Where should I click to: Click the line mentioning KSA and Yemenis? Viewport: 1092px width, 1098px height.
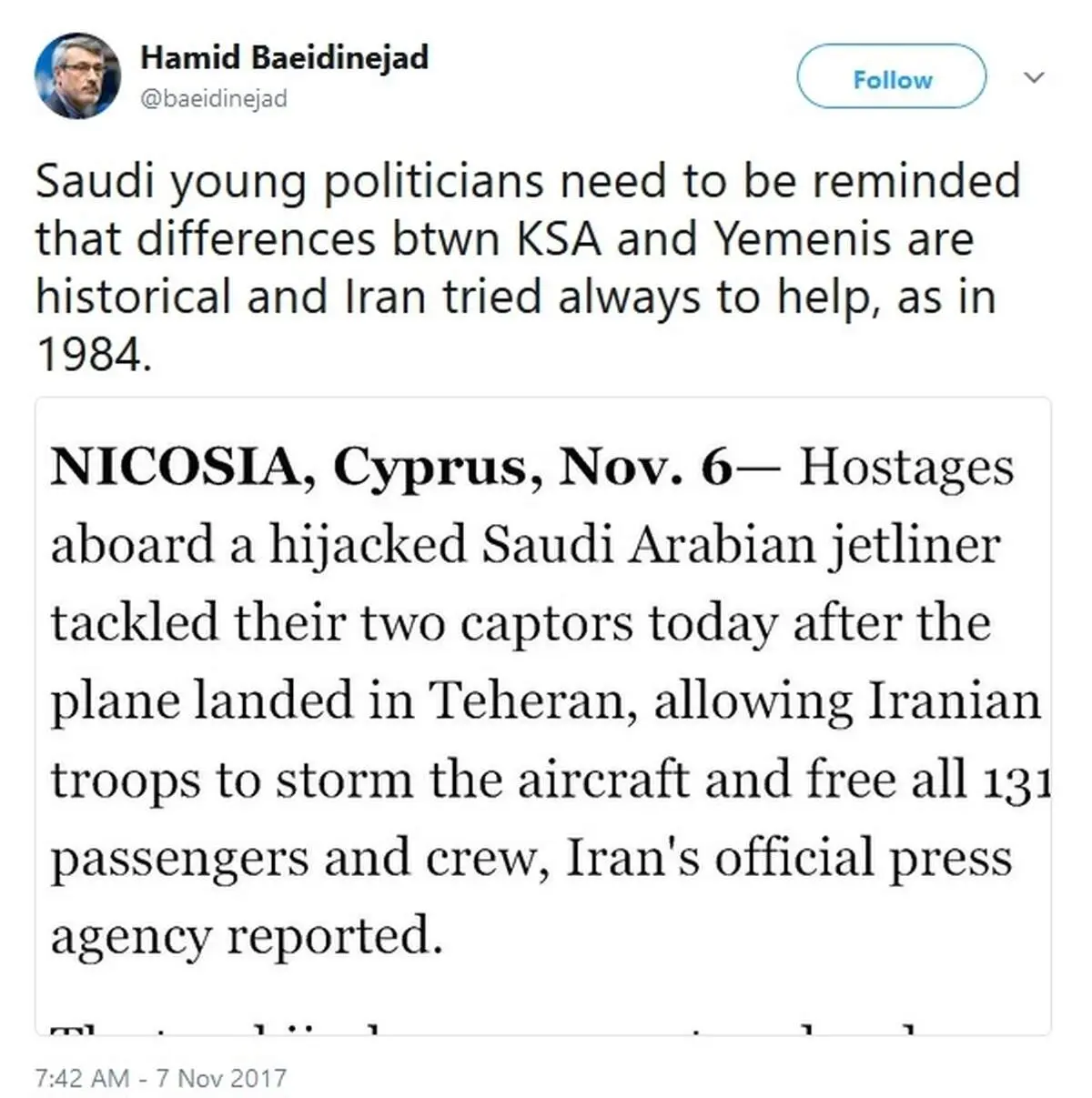pyautogui.click(x=504, y=240)
